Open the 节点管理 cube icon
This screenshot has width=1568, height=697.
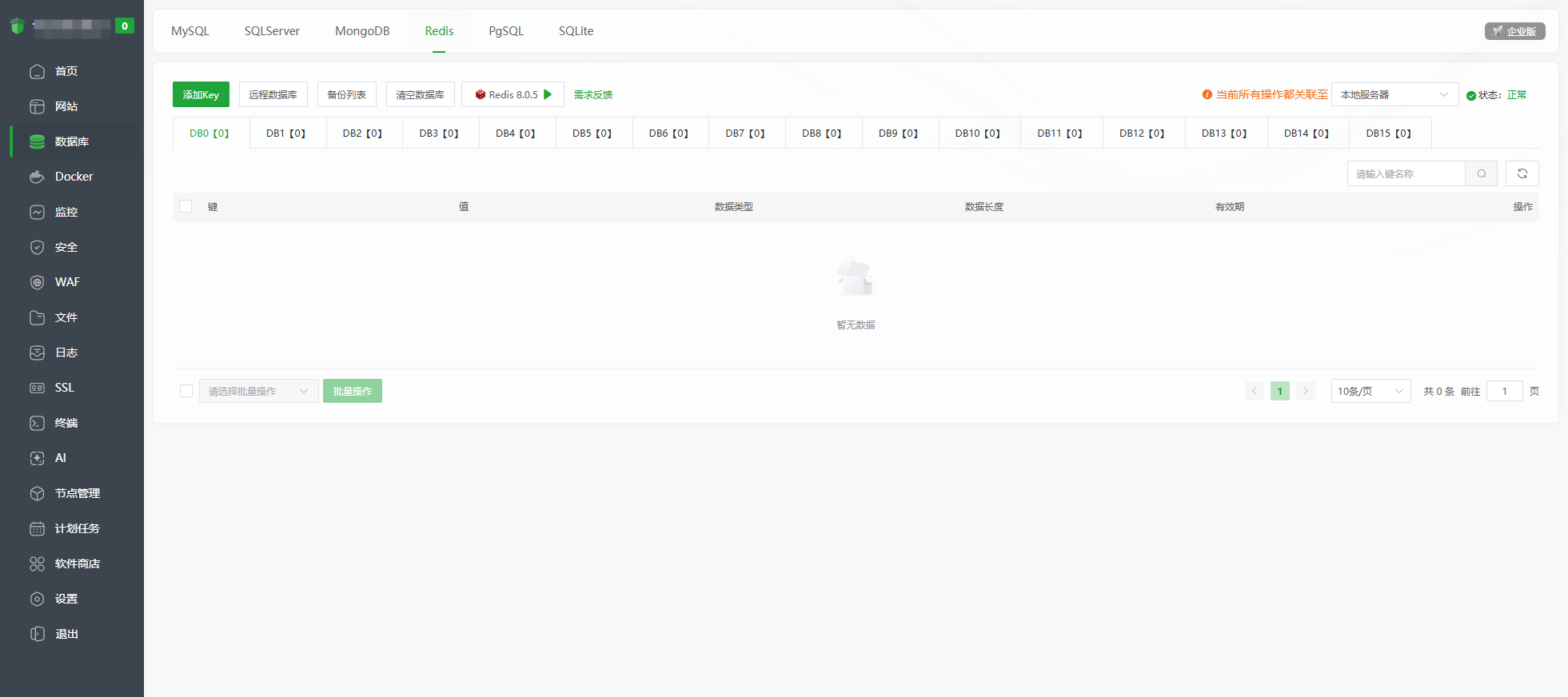pyautogui.click(x=37, y=493)
